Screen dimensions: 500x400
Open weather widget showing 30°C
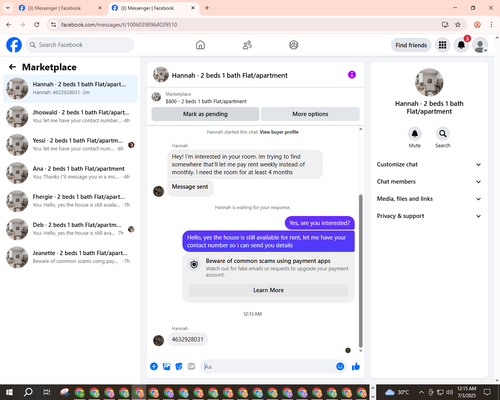(397, 392)
